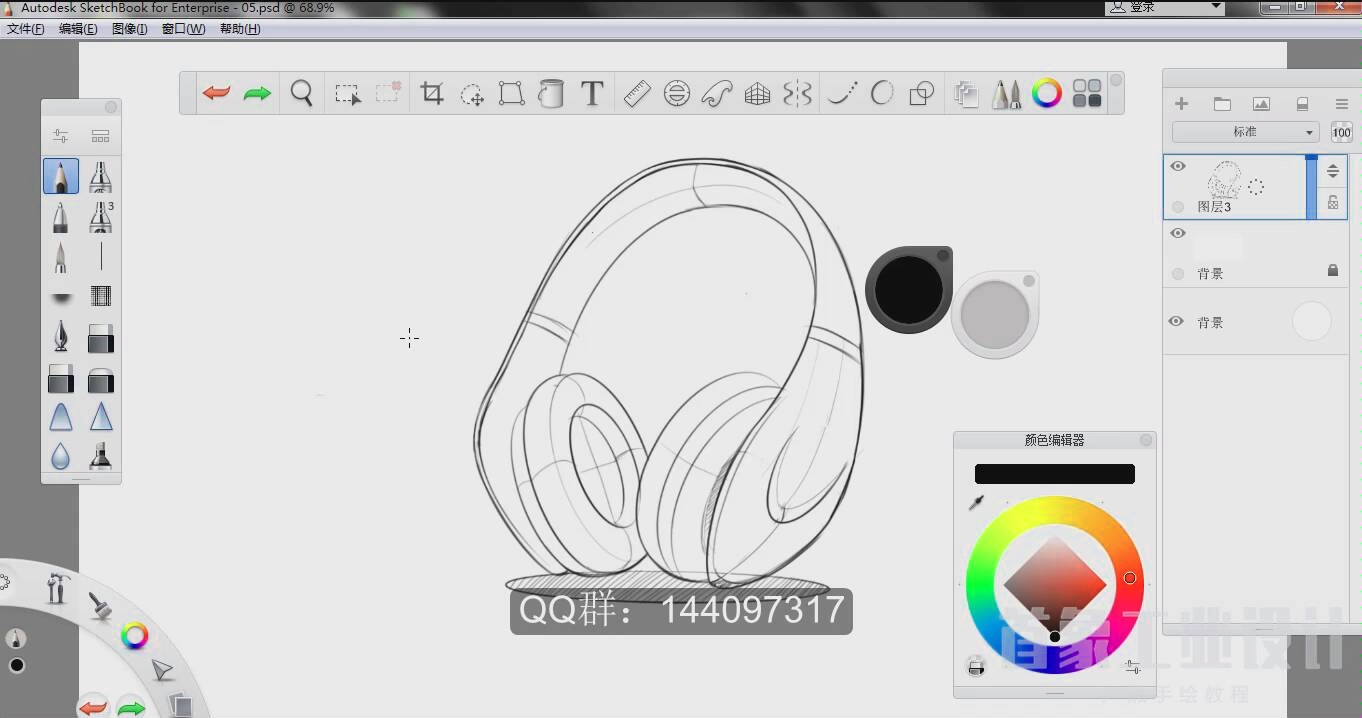Add a layer group folder
The height and width of the screenshot is (718, 1362).
[1222, 104]
